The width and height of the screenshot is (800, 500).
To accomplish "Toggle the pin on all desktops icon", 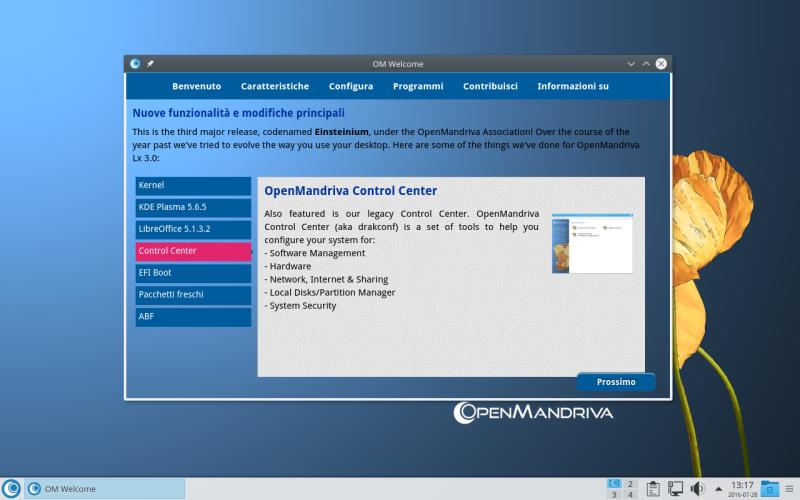I will [x=150, y=63].
